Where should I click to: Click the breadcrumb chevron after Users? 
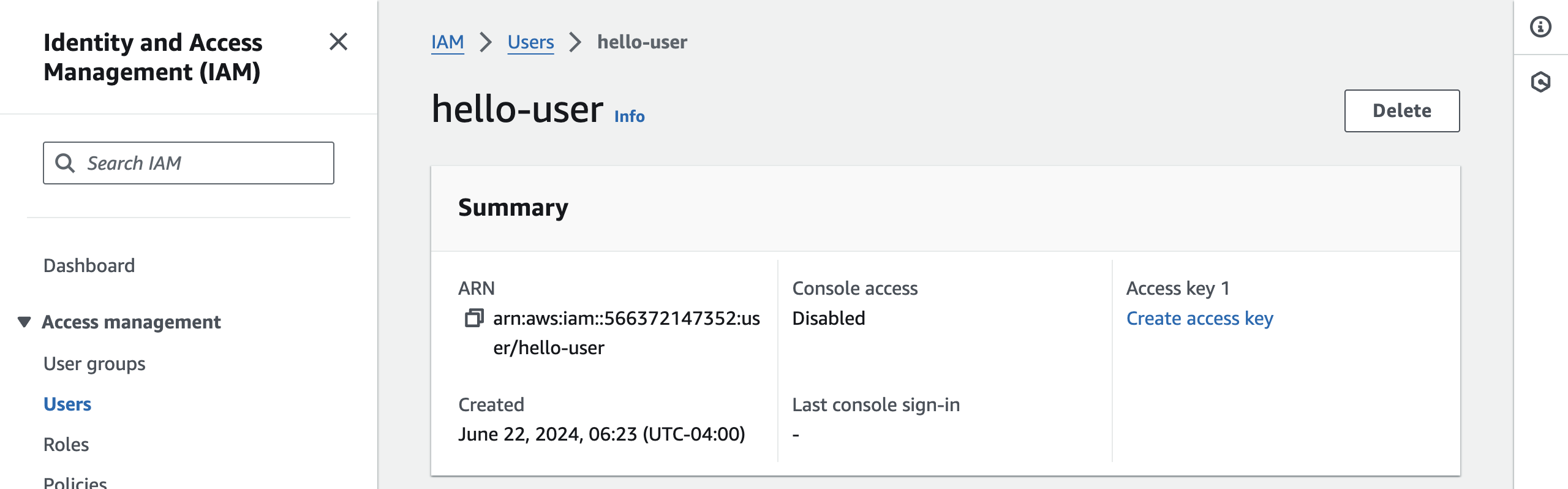pos(575,42)
